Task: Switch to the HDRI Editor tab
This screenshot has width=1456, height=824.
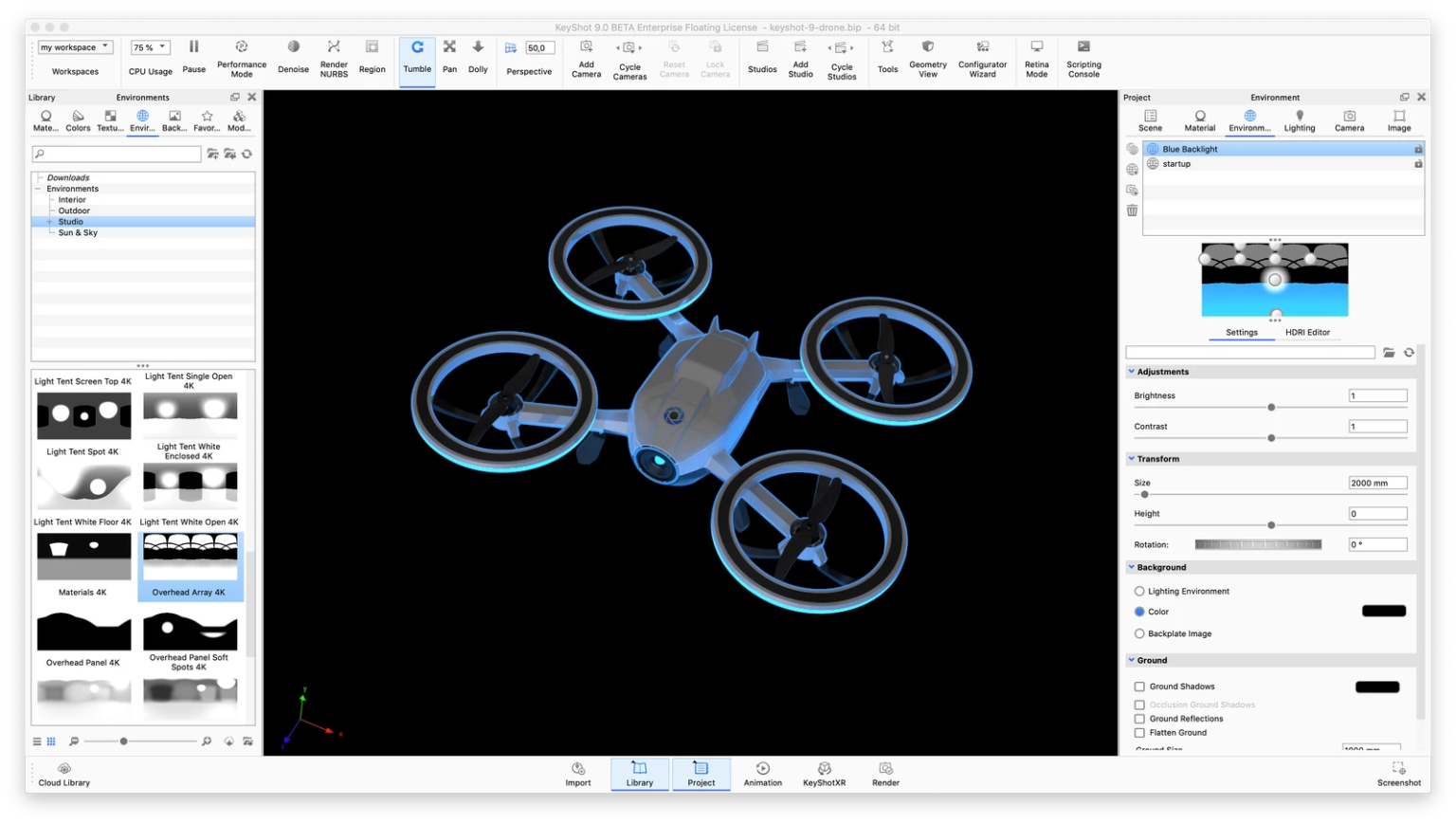Action: pyautogui.click(x=1307, y=332)
